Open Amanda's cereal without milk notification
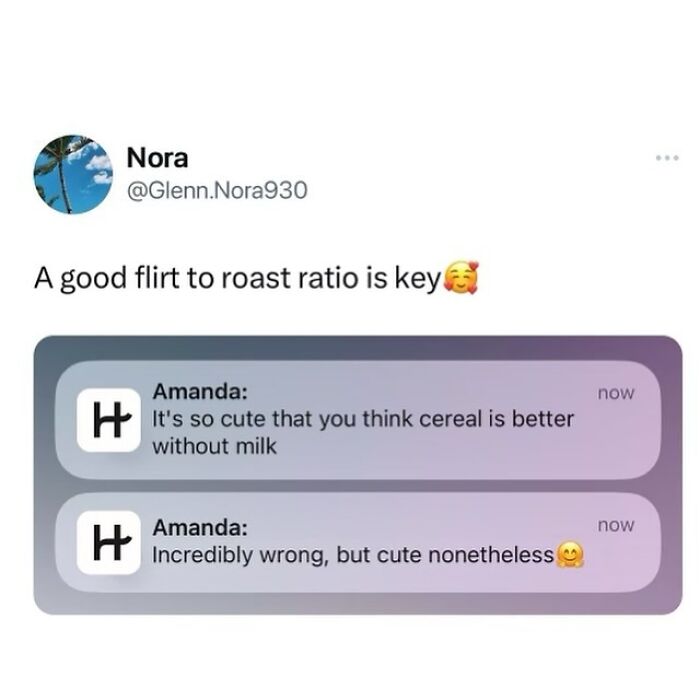 (358, 420)
